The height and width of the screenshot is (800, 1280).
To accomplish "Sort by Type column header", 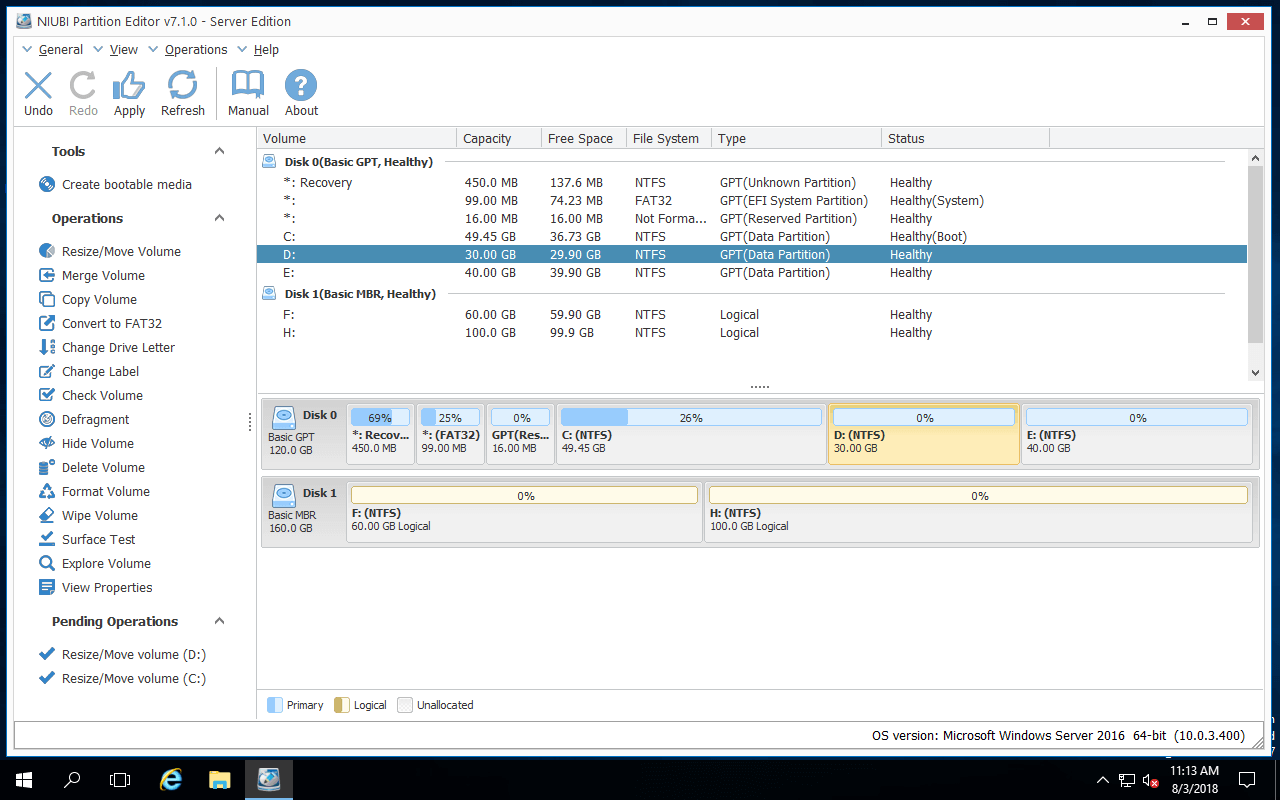I will pos(797,138).
